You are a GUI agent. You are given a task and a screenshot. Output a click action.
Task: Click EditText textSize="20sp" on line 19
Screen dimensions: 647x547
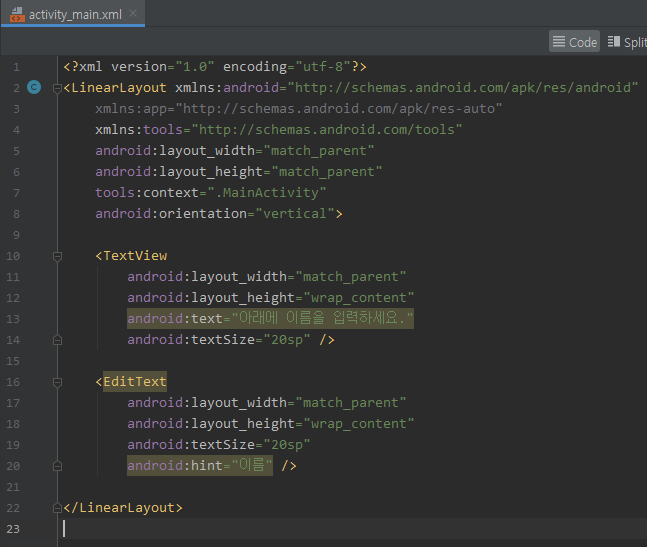click(219, 445)
